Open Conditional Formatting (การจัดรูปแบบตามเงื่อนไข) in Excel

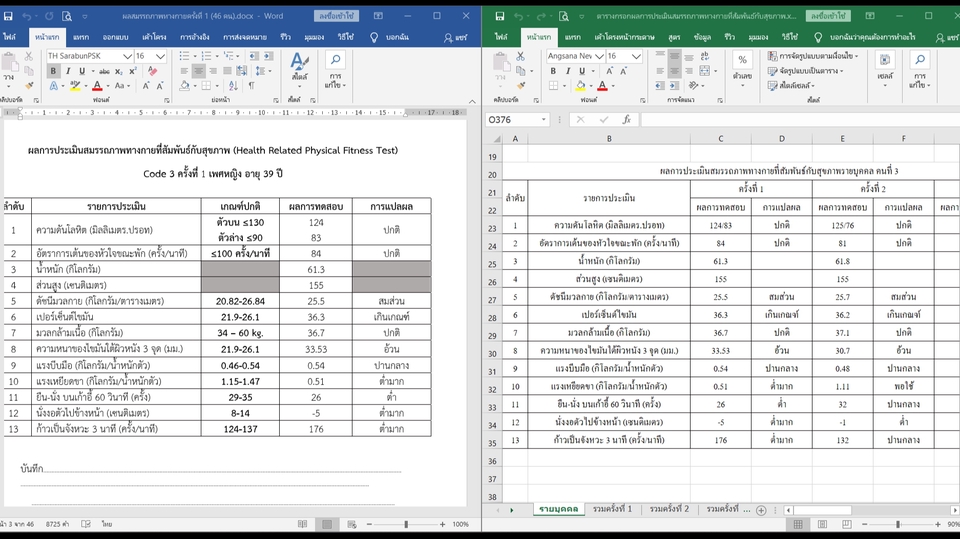[813, 56]
